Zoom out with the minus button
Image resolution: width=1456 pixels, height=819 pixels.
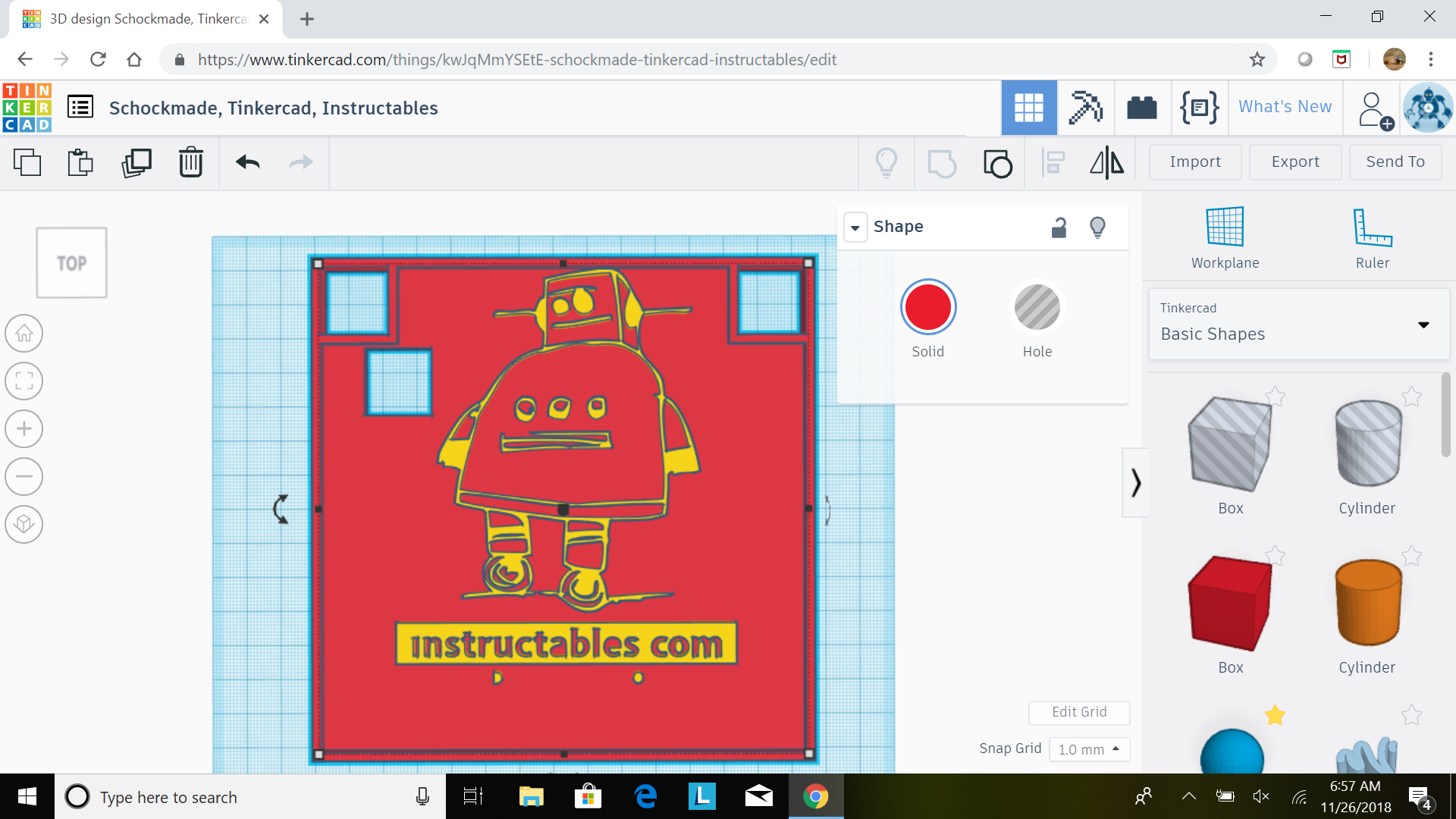click(24, 476)
